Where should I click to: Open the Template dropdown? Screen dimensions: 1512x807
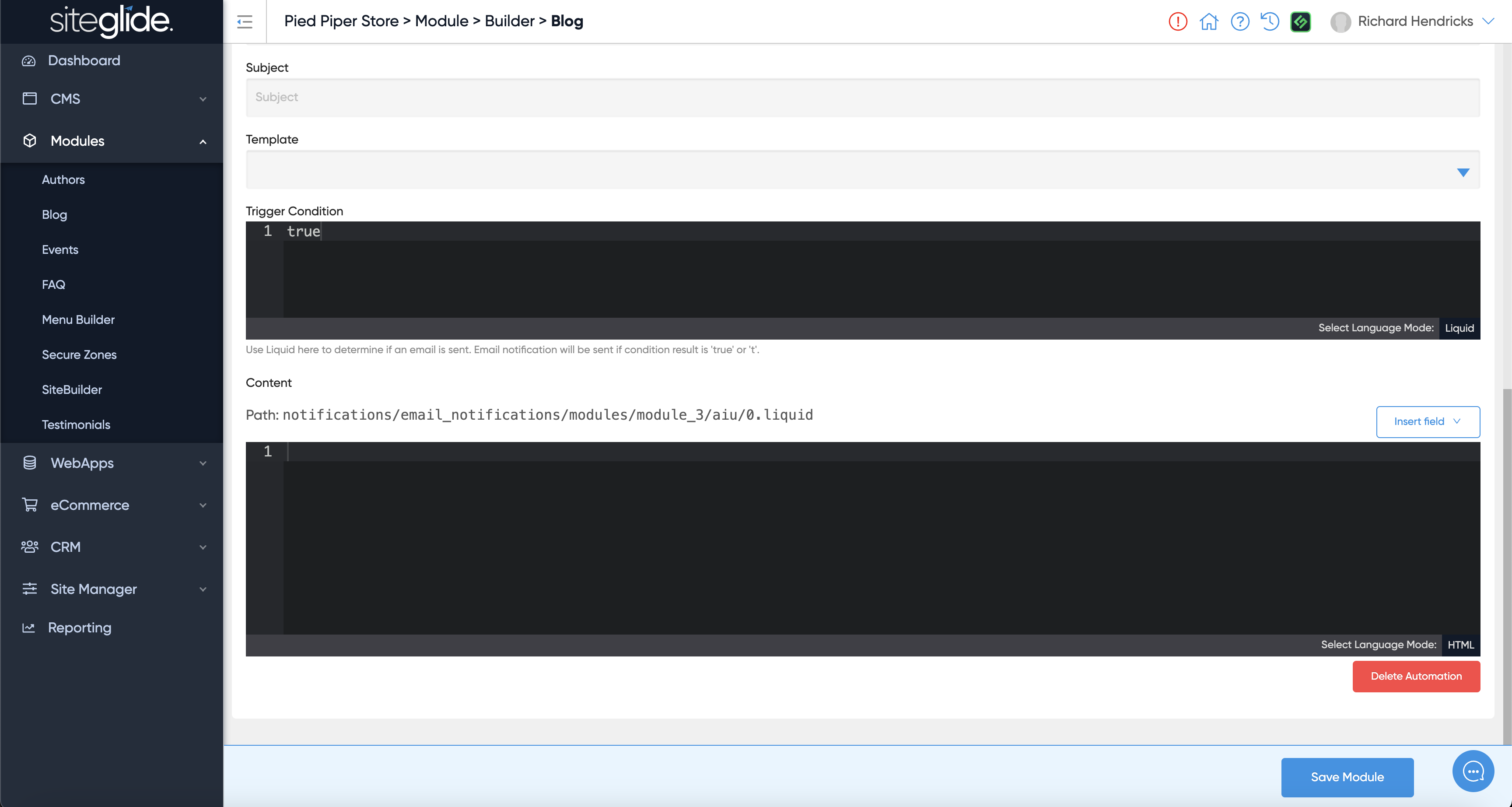click(x=862, y=170)
